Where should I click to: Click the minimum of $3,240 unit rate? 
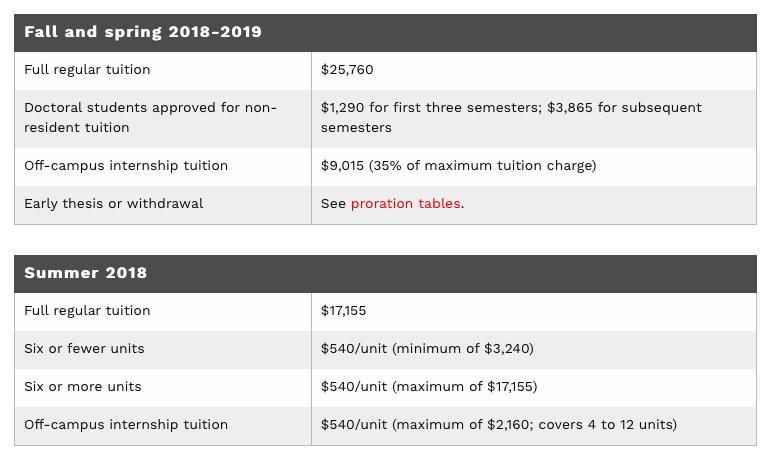click(427, 348)
